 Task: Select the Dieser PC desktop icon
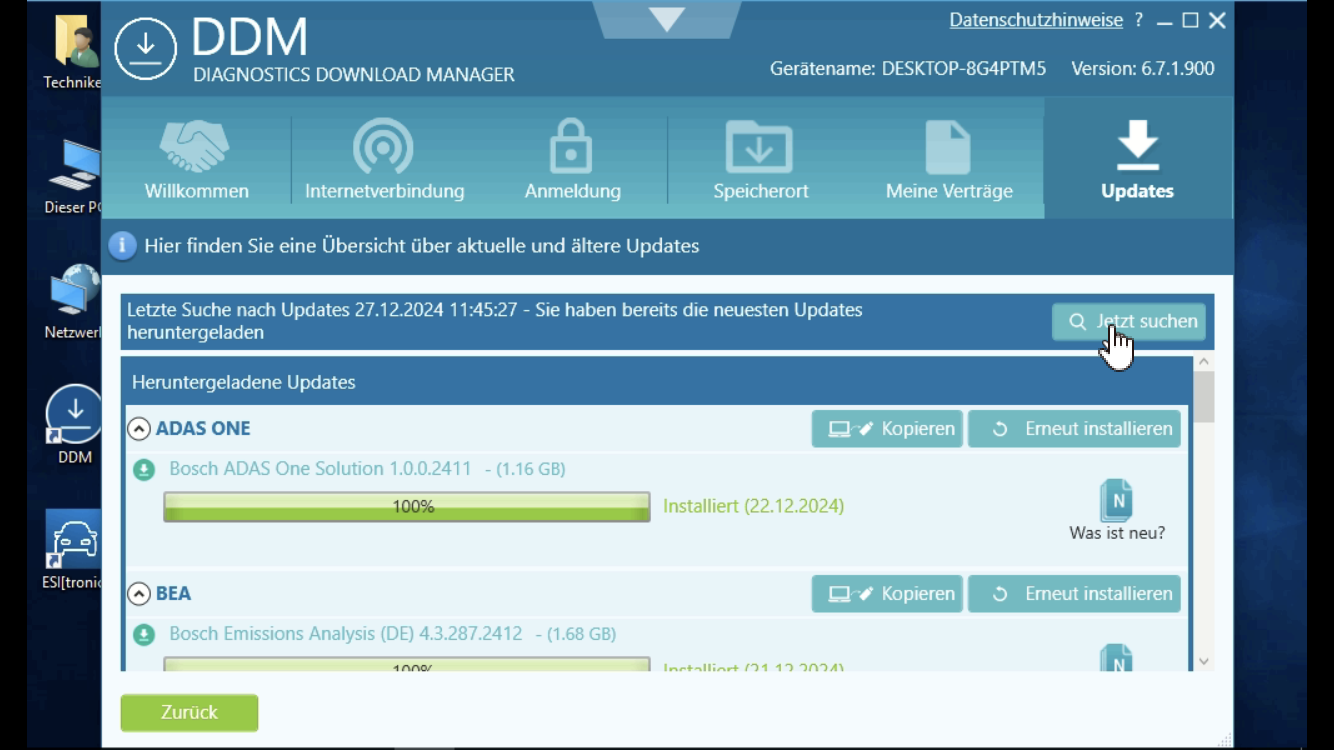tap(74, 176)
